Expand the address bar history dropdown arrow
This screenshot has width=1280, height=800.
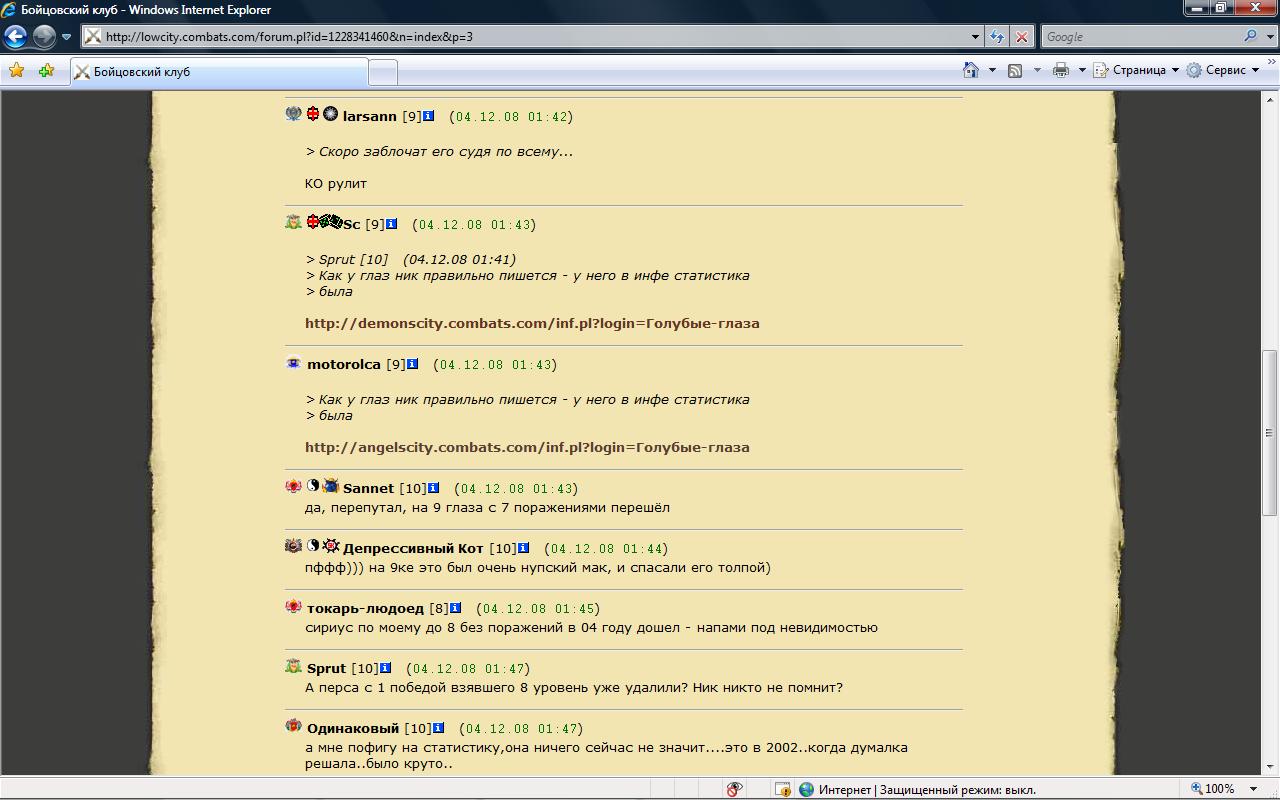(976, 37)
